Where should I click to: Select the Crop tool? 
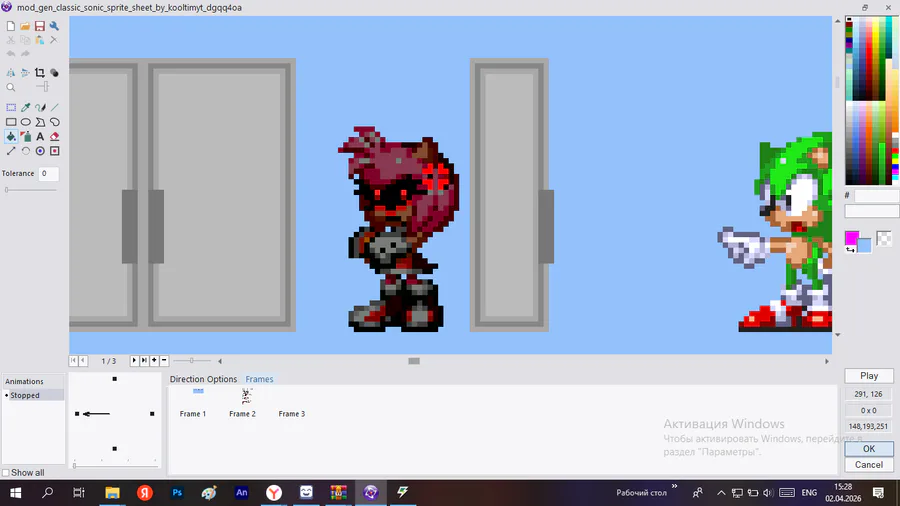click(40, 73)
